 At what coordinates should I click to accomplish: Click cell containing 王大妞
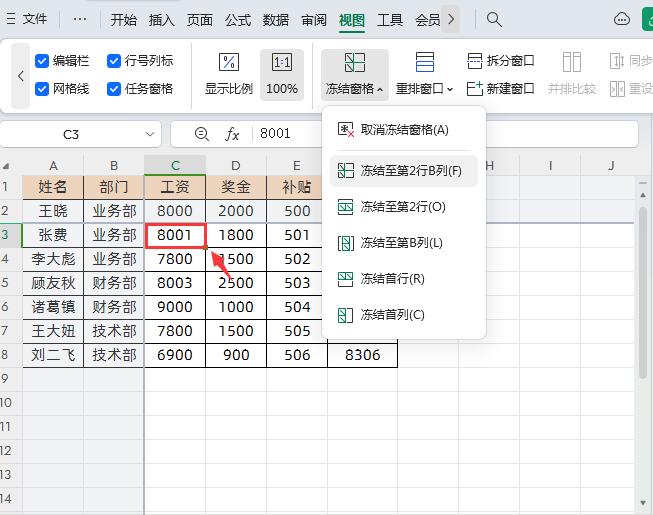[x=53, y=331]
